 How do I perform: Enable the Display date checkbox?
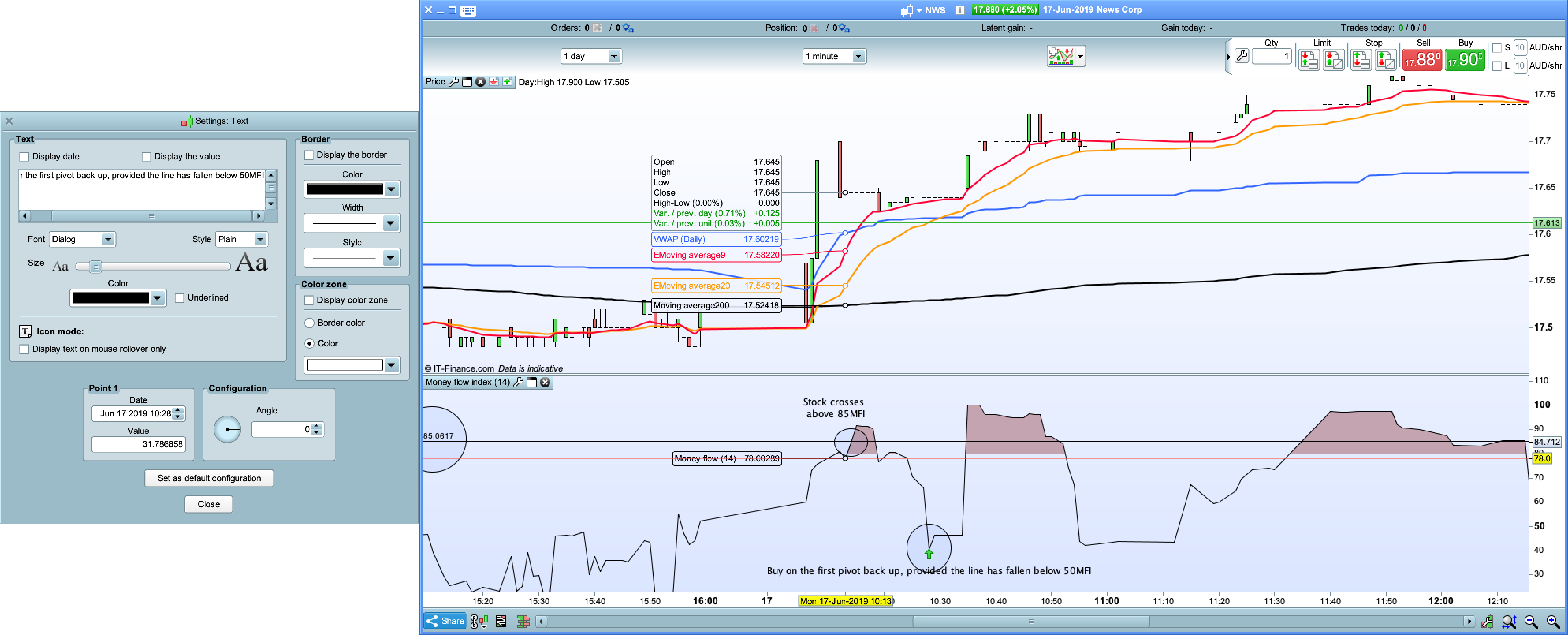[25, 157]
